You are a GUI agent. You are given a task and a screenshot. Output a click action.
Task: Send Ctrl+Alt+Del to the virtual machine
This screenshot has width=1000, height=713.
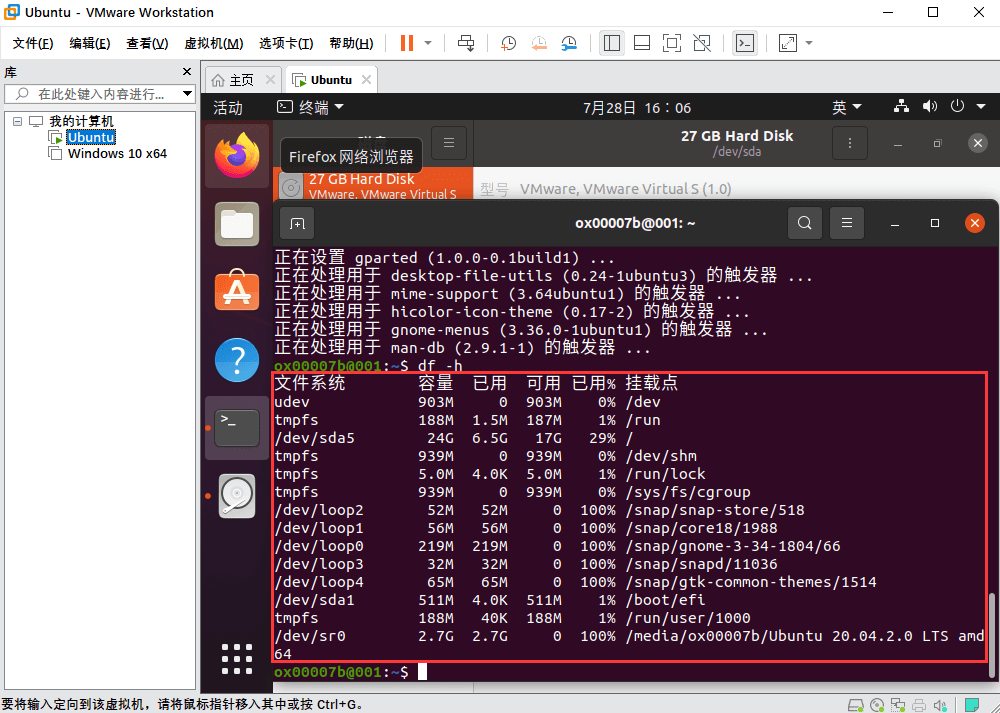466,43
